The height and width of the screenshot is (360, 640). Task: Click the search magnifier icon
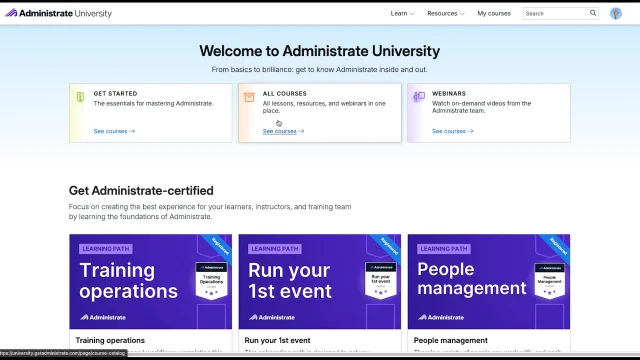[x=593, y=13]
